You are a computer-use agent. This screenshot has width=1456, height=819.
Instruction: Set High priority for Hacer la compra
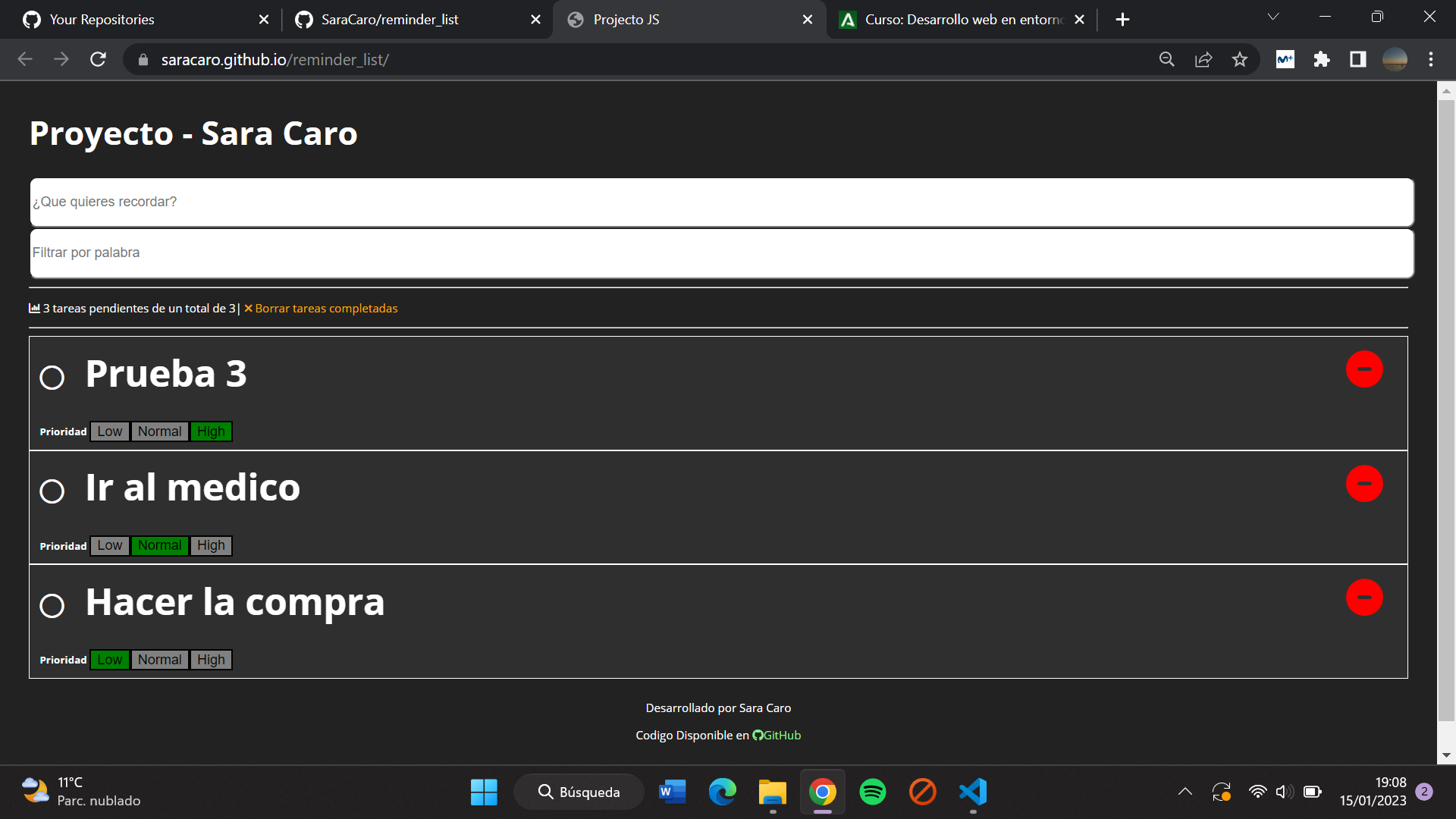[210, 659]
